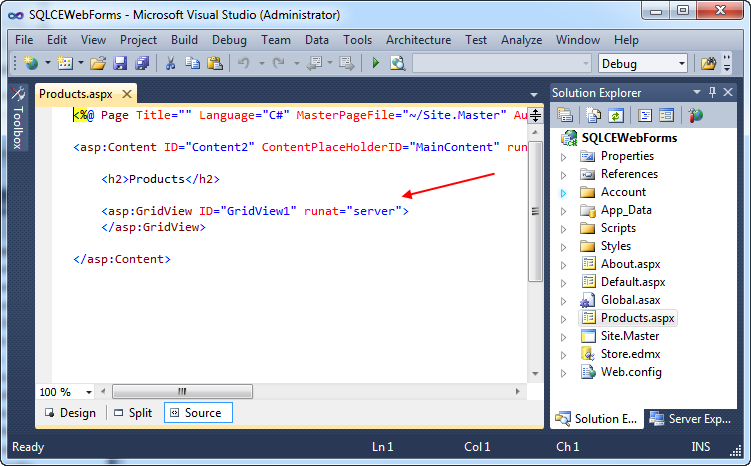
Task: Click the editor horizontal scrollbar thumb
Action: (182, 392)
